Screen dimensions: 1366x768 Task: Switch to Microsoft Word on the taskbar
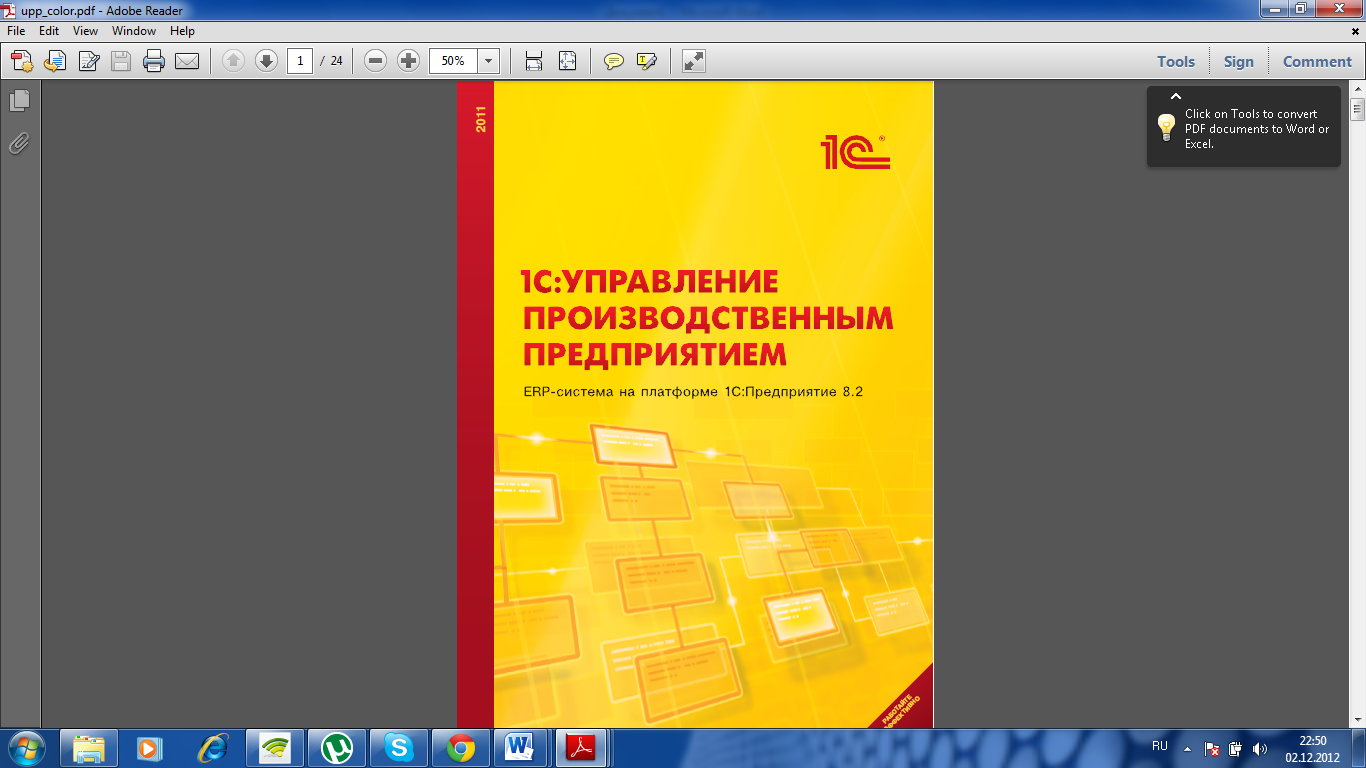pyautogui.click(x=520, y=747)
